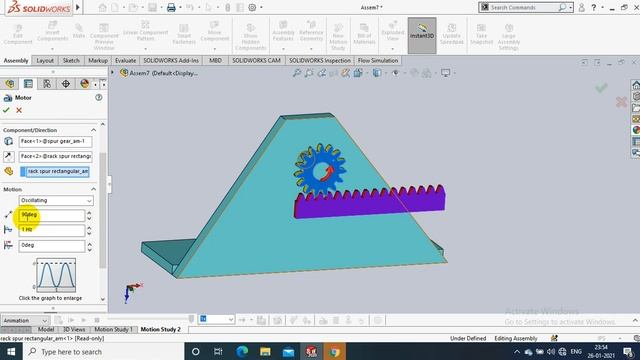Viewport: 640px width, 360px height.
Task: Select the Sketch ribbon tab
Action: pos(71,60)
